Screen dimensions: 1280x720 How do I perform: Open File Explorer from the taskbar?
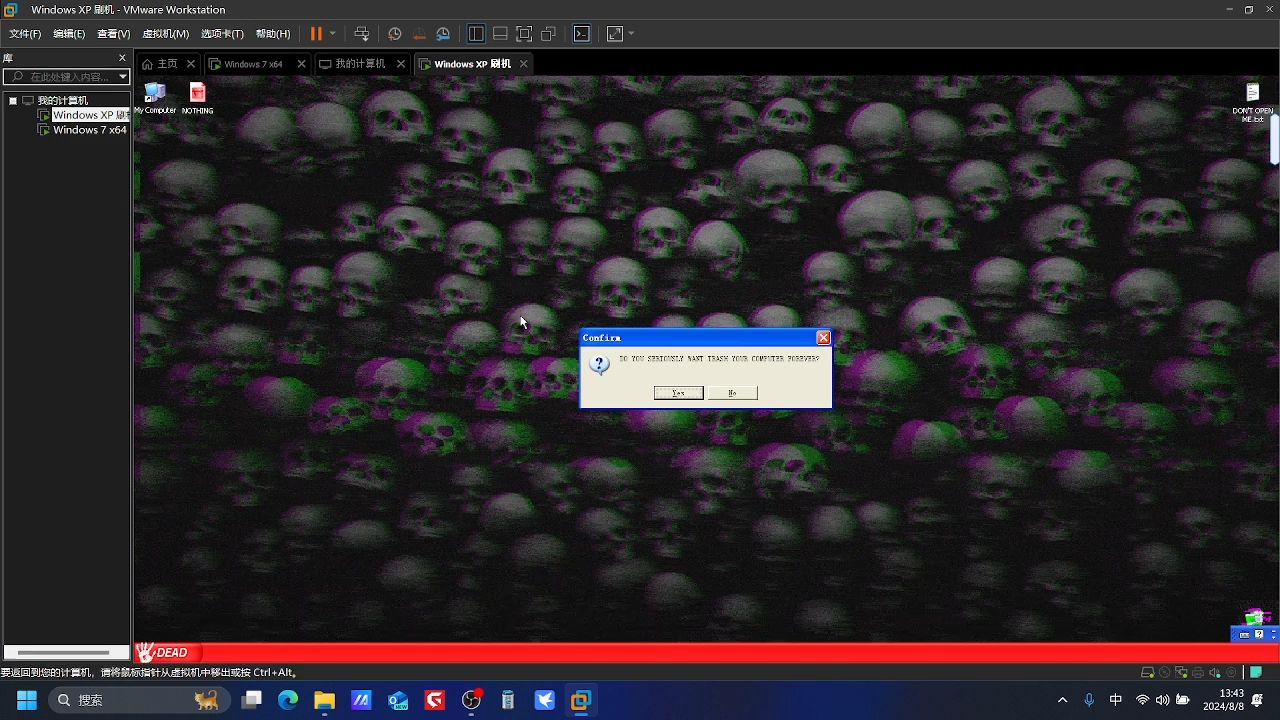tap(324, 700)
